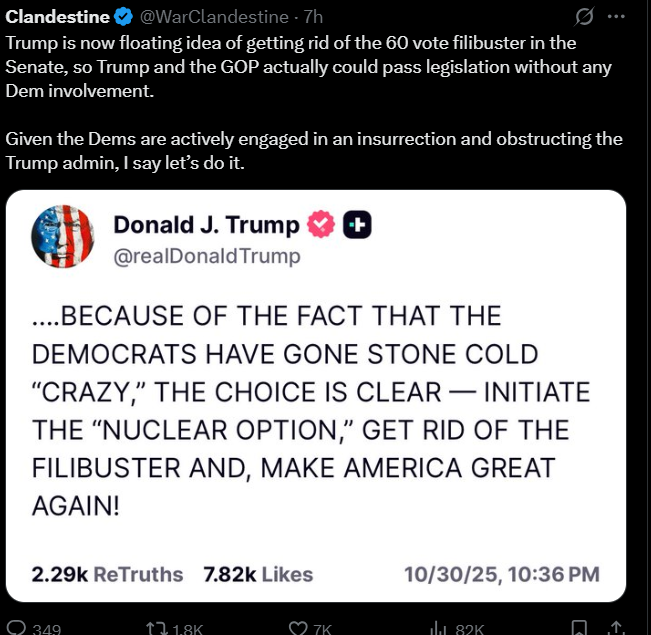This screenshot has width=651, height=635.
Task: Click the 2.29k ReTruths count
Action: point(107,574)
